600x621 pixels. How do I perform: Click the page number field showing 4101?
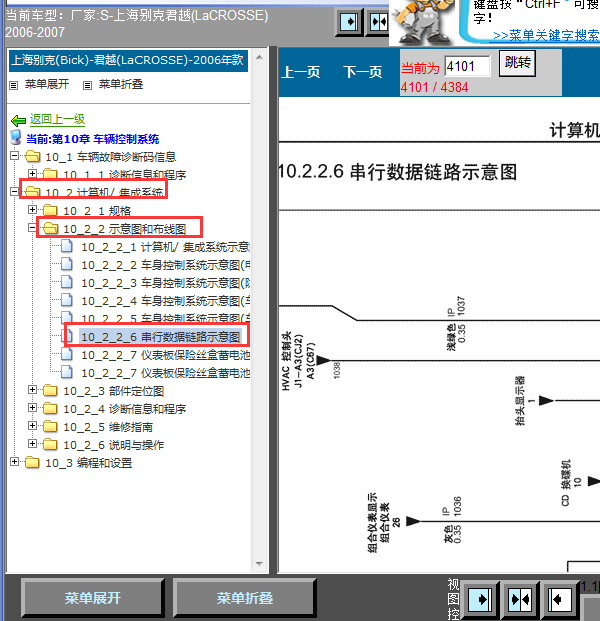point(467,66)
